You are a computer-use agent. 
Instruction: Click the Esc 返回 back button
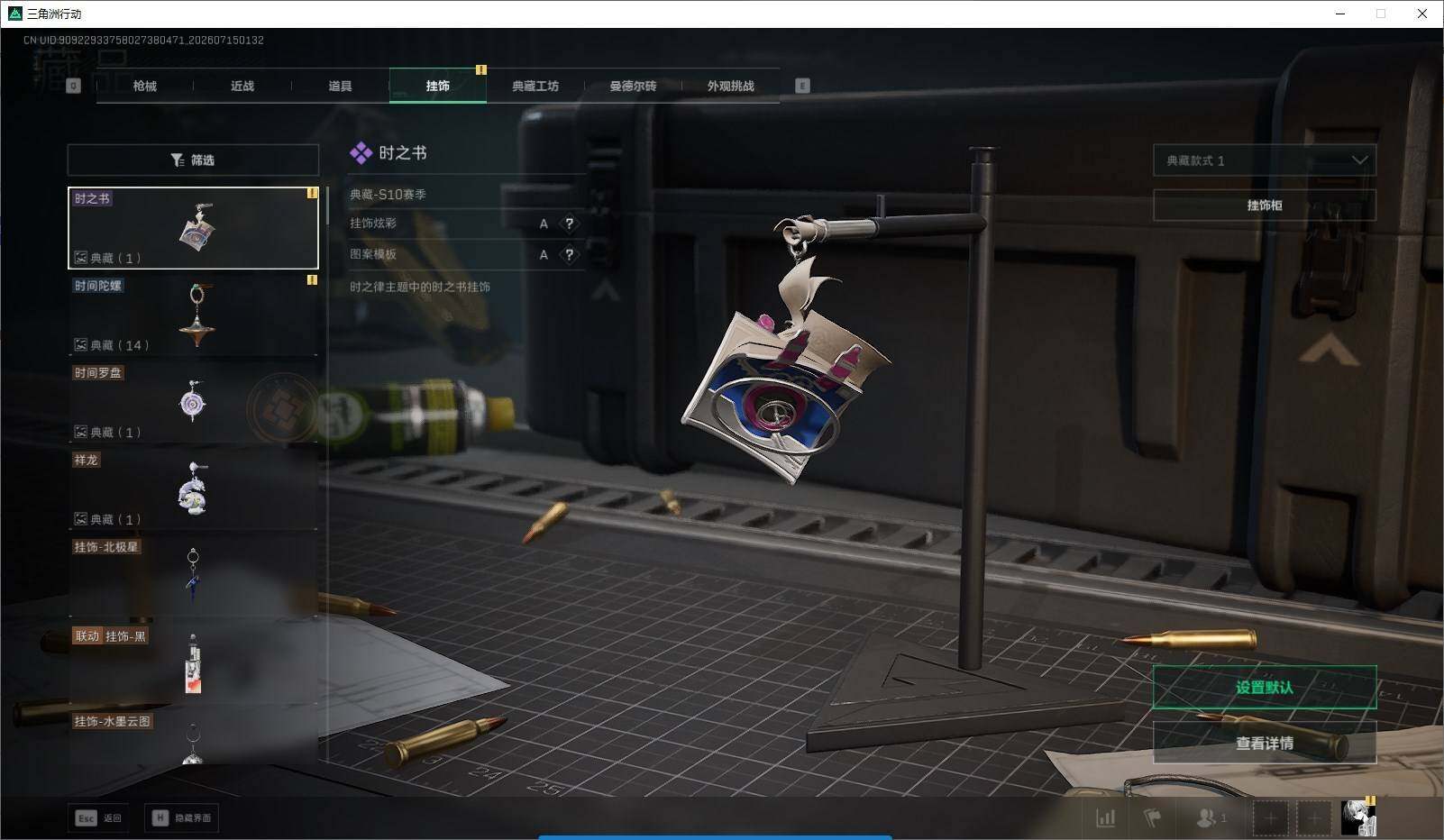pyautogui.click(x=97, y=817)
